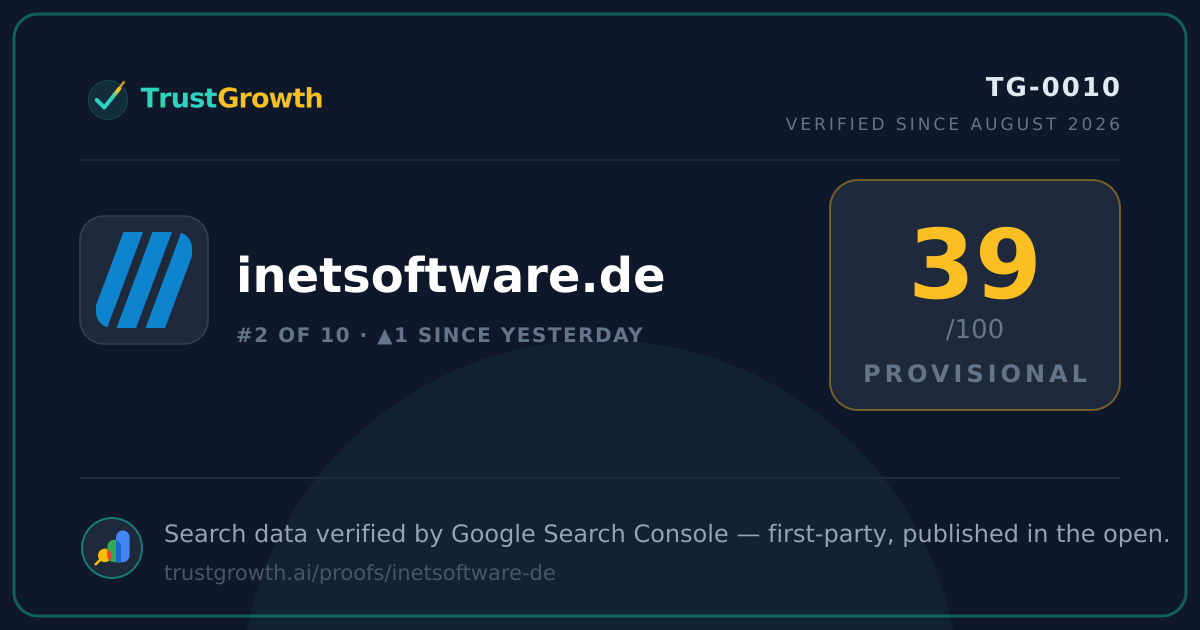This screenshot has height=630, width=1200.
Task: Click the TrustGrowth brand name text
Action: [x=231, y=99]
